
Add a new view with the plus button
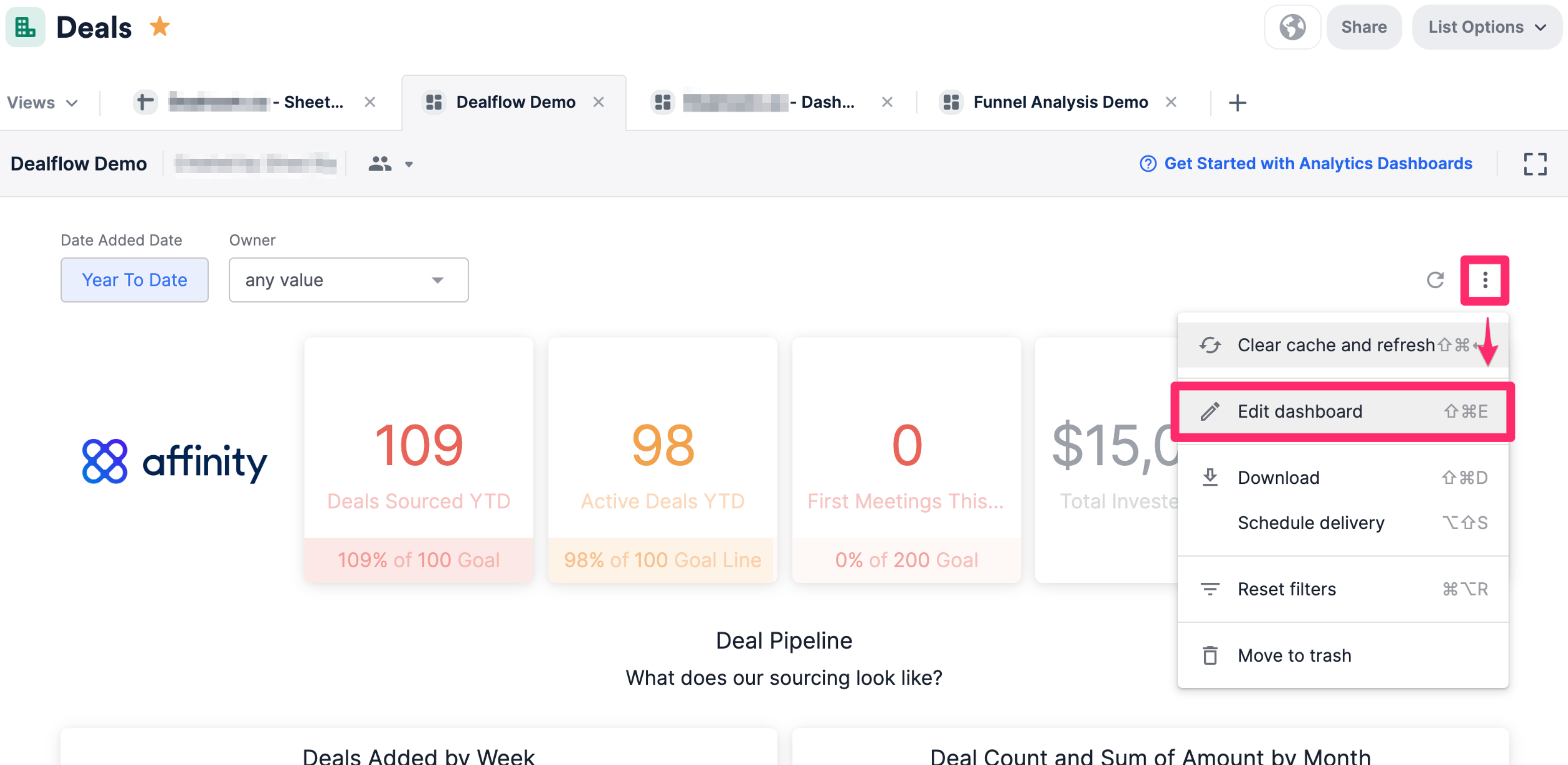1237,102
